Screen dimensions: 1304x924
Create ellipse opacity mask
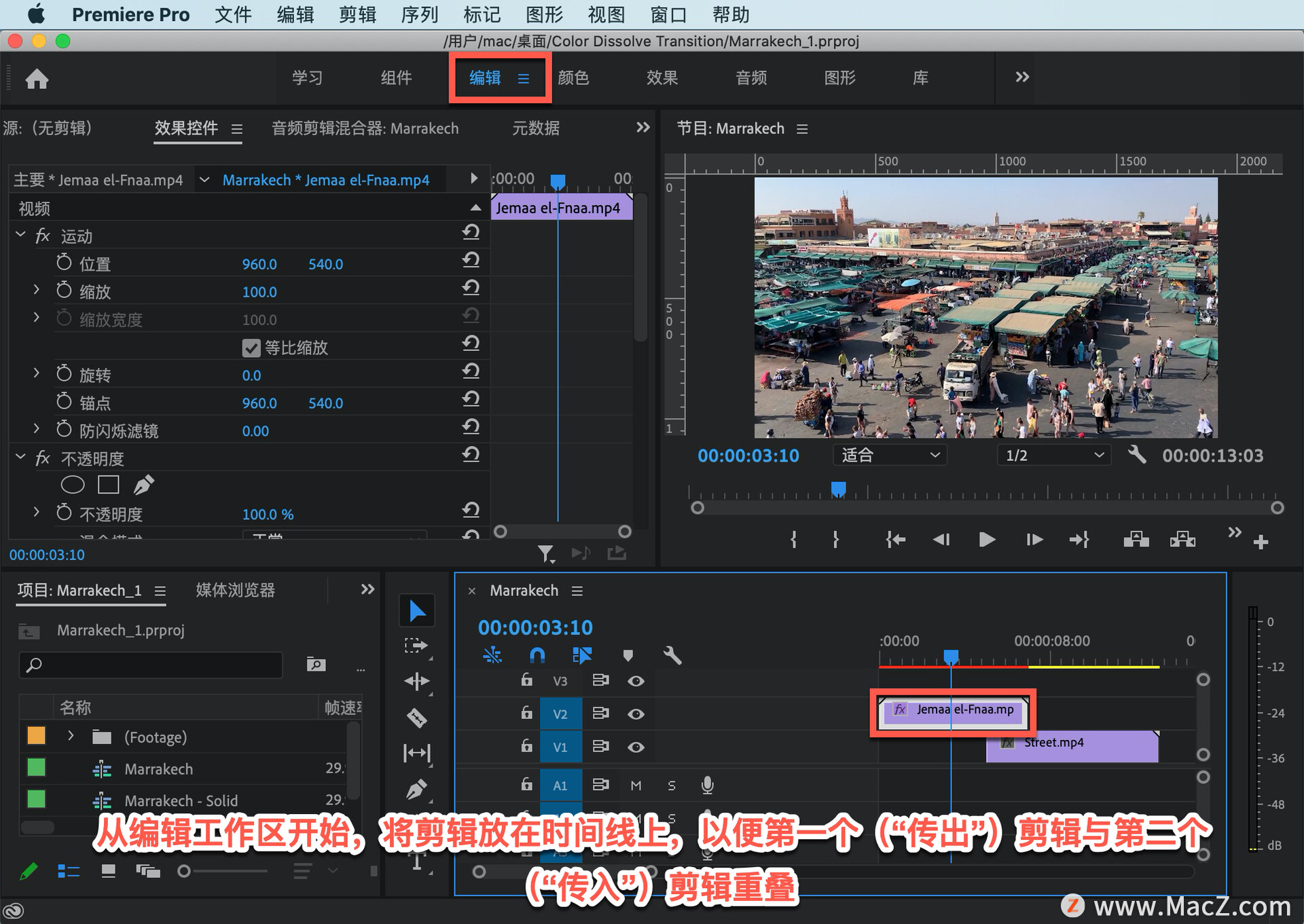(x=73, y=485)
